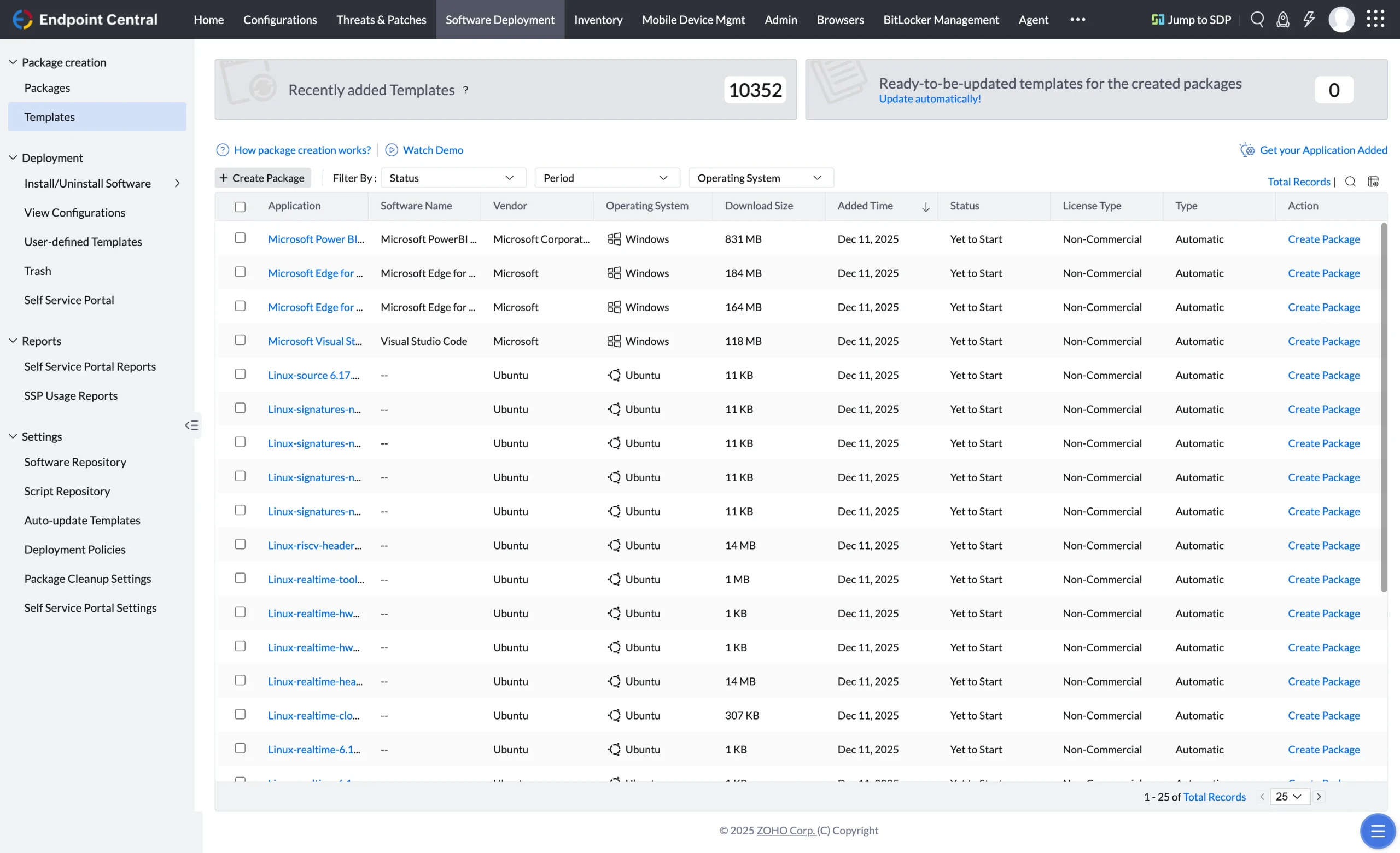Check the Microsoft Visual Studio row checkbox
1400x853 pixels.
(x=240, y=340)
